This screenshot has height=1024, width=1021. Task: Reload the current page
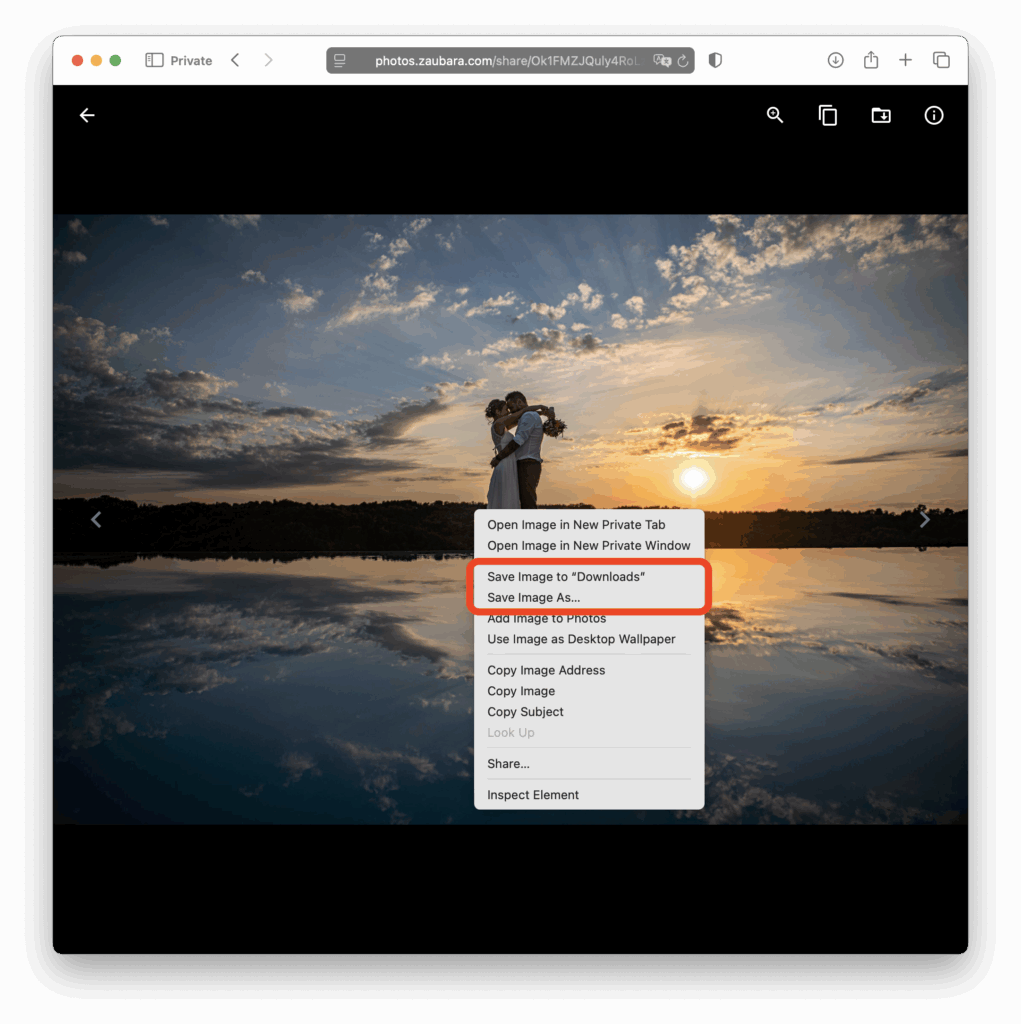point(683,61)
